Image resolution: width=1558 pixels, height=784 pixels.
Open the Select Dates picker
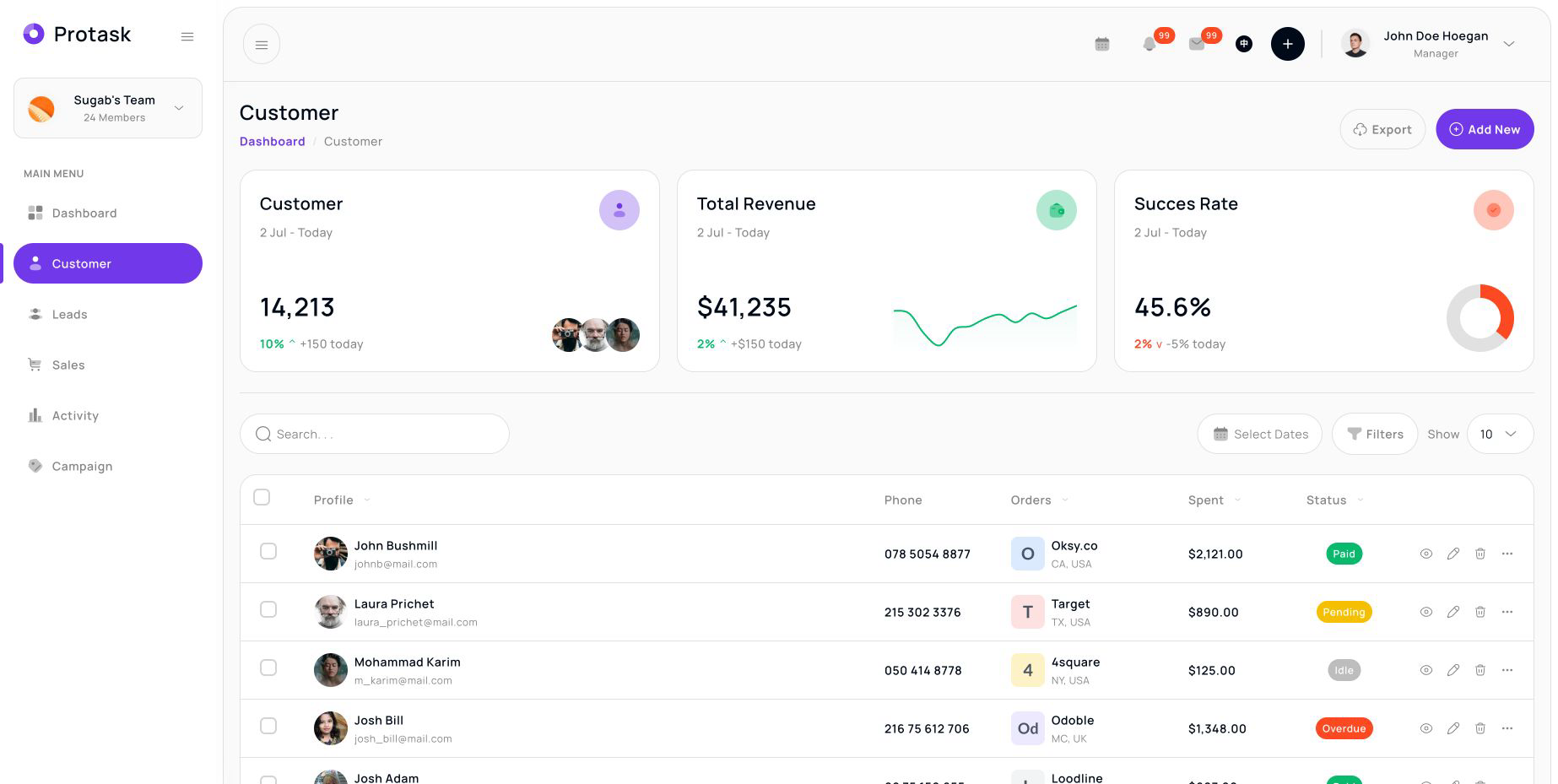tap(1259, 434)
